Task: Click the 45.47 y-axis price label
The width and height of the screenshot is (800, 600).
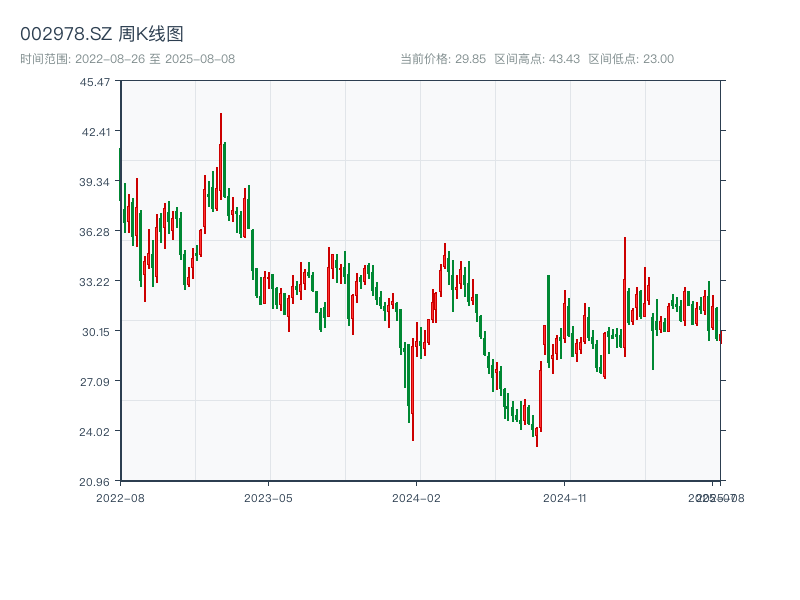Action: pos(96,81)
